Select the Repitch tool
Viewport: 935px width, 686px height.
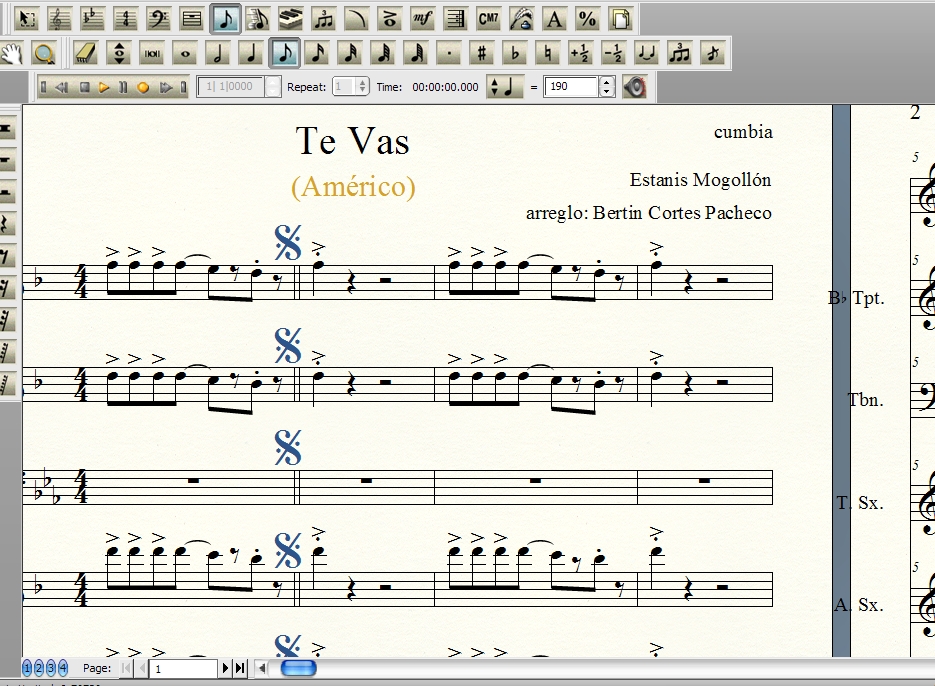119,54
